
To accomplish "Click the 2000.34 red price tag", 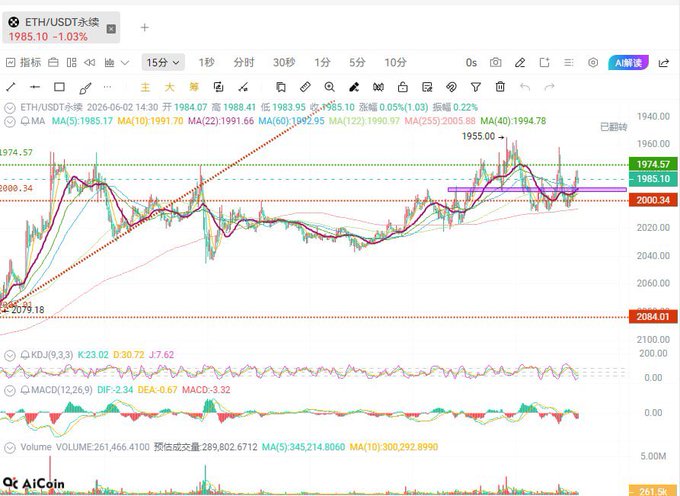I will [x=653, y=200].
